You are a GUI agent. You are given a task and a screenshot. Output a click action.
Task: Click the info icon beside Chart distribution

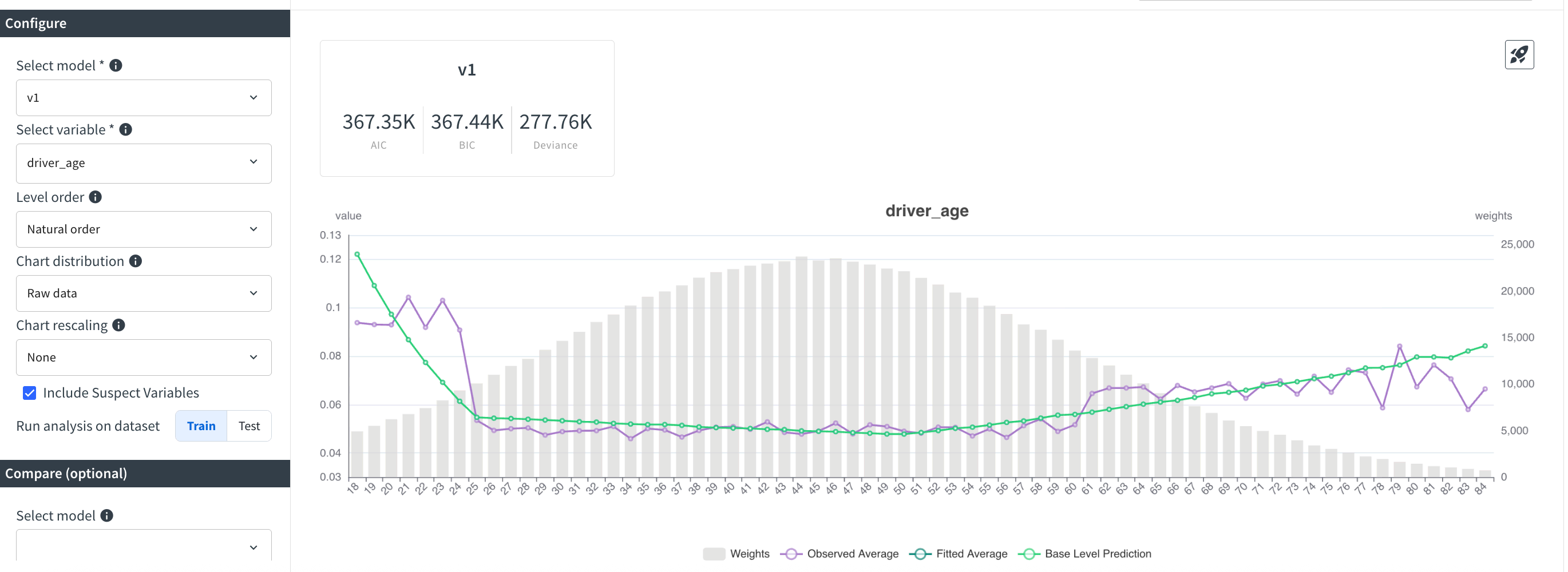[x=135, y=260]
